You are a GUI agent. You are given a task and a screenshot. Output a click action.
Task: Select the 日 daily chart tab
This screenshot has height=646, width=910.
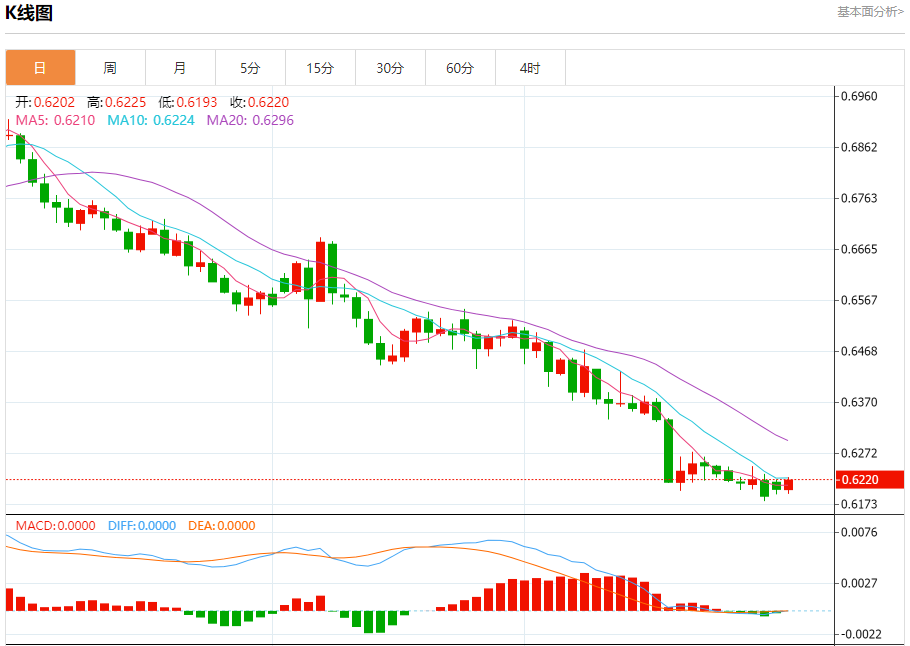41,68
